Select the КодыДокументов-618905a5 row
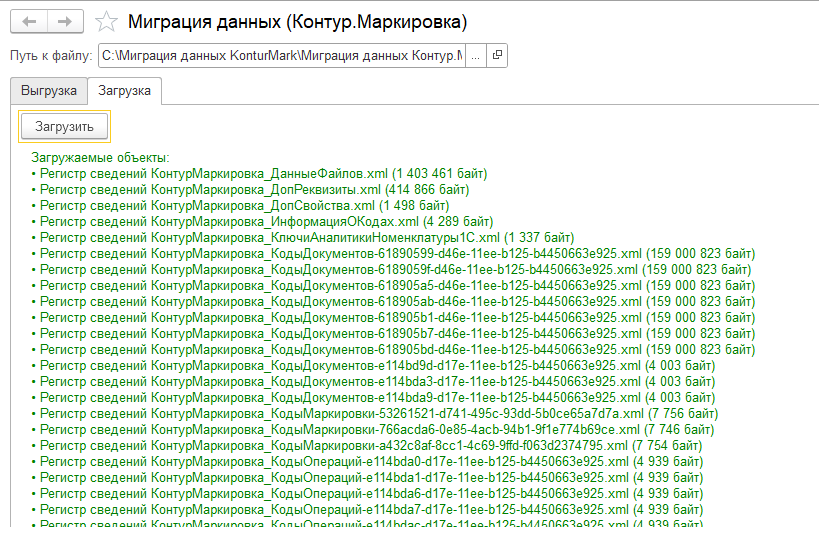This screenshot has height=534, width=819. (393, 286)
